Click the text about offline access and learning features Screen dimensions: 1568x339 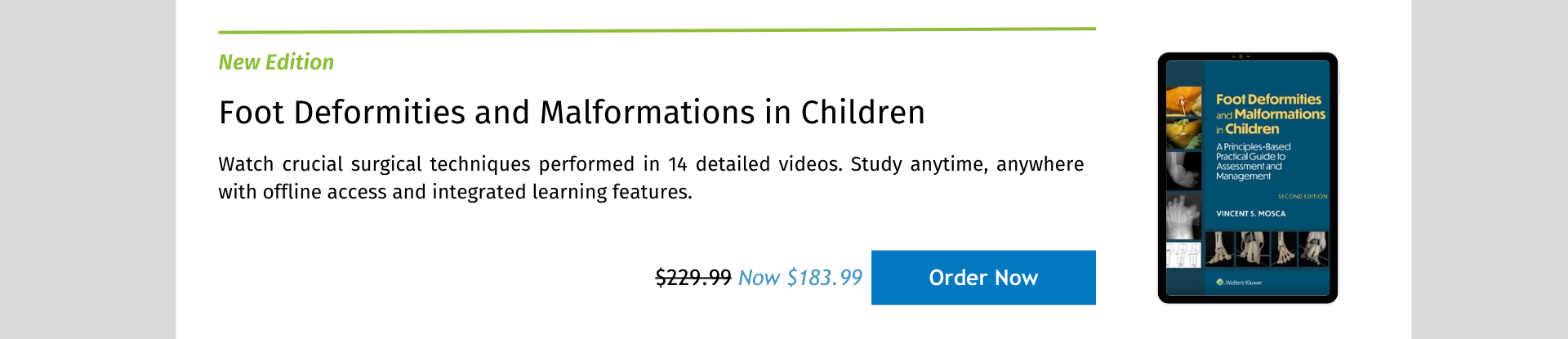[455, 192]
